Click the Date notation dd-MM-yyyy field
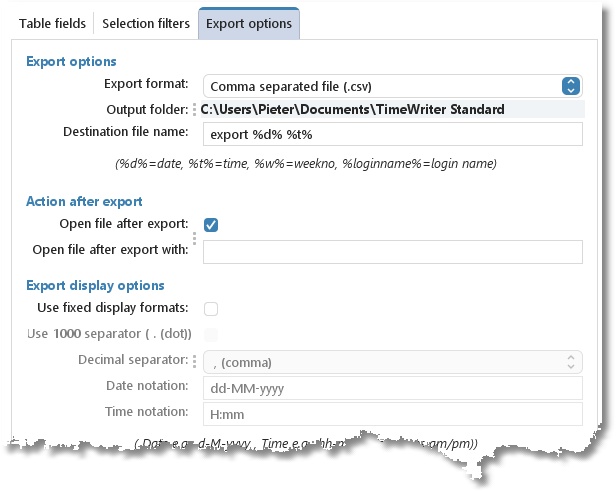616x494 pixels. pos(392,388)
